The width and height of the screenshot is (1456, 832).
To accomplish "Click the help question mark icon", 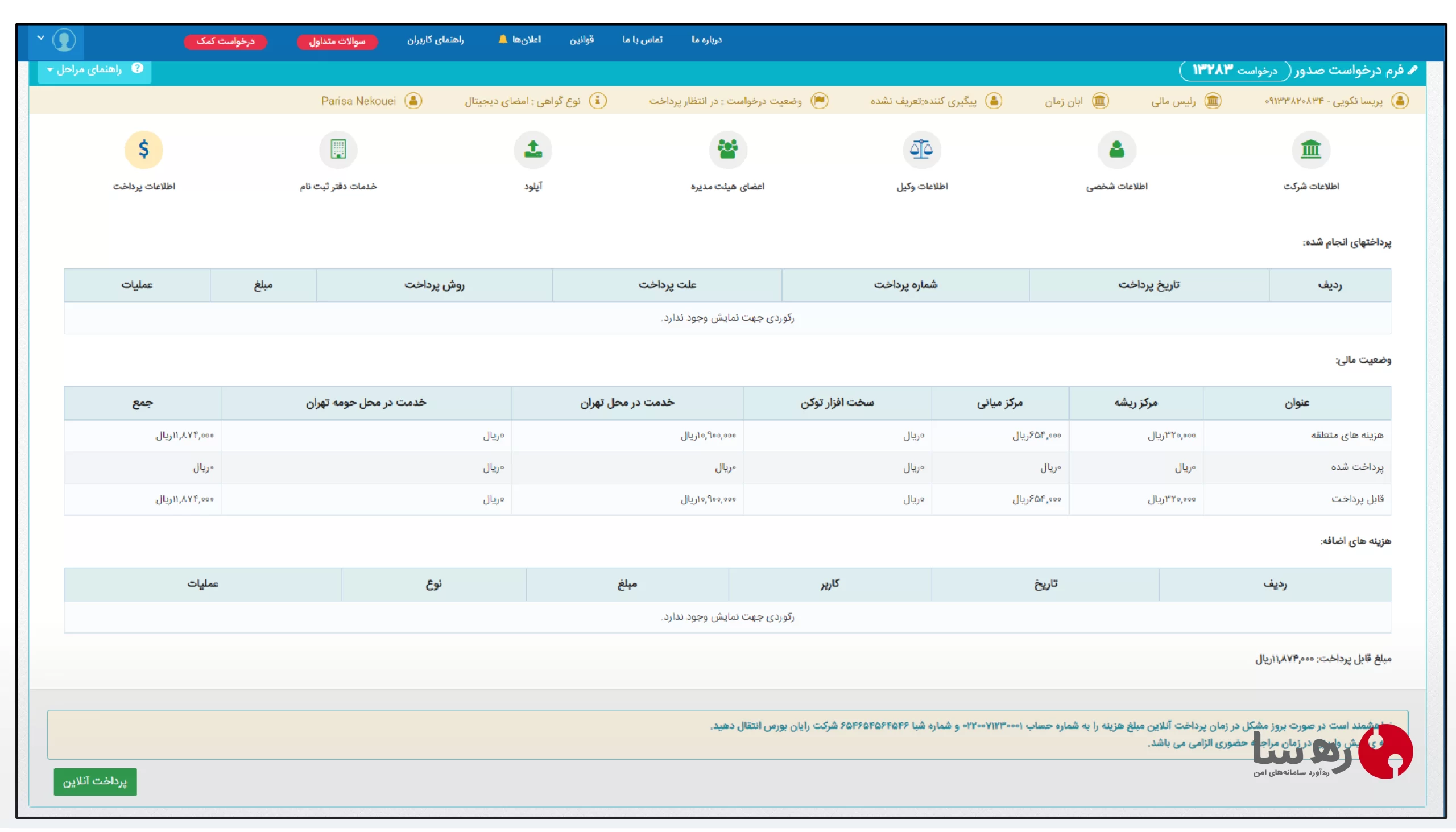I will pyautogui.click(x=137, y=69).
